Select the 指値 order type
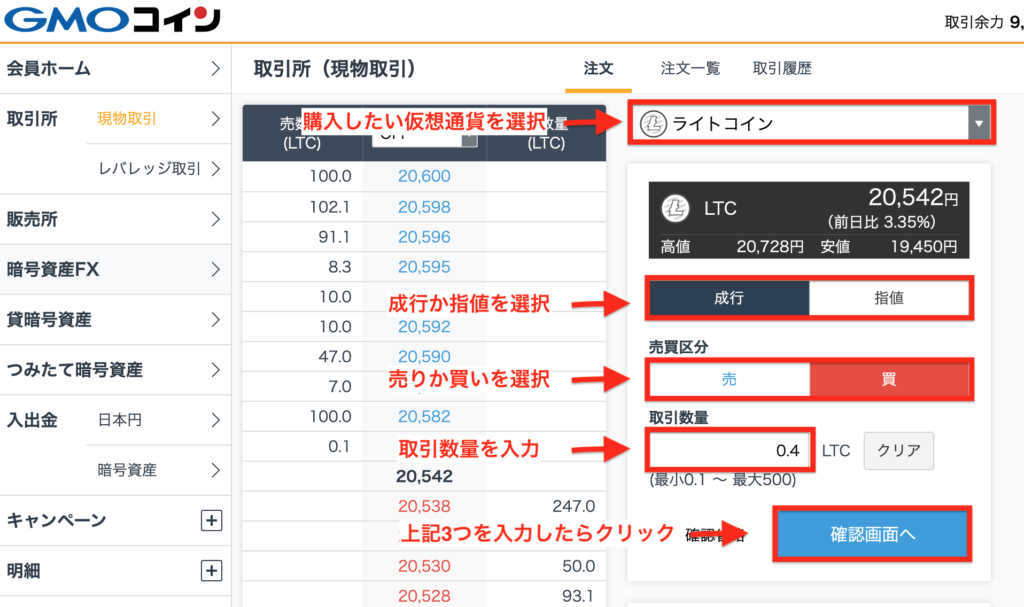This screenshot has width=1024, height=607. (x=889, y=298)
